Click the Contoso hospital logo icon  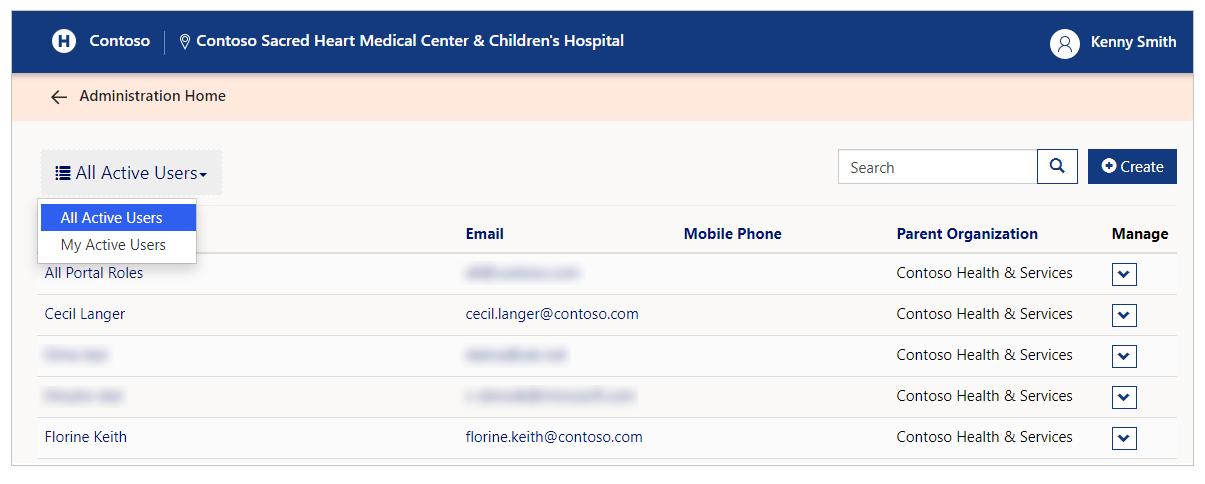click(x=64, y=41)
